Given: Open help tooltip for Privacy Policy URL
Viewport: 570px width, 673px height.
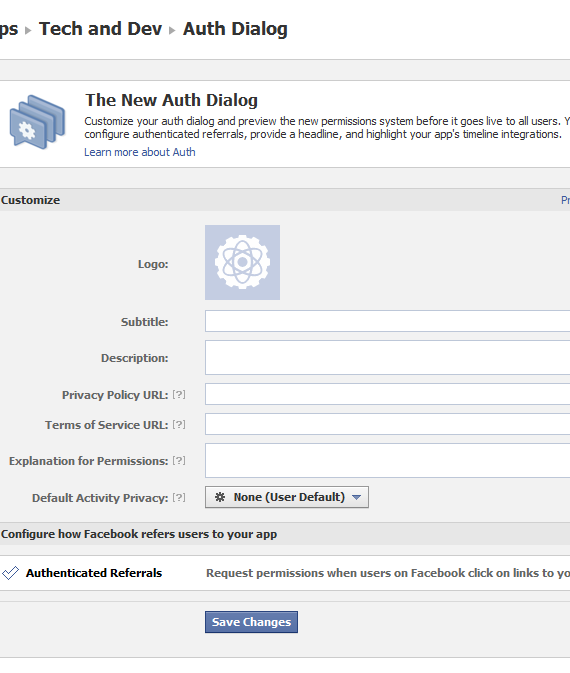Looking at the screenshot, I should (179, 394).
